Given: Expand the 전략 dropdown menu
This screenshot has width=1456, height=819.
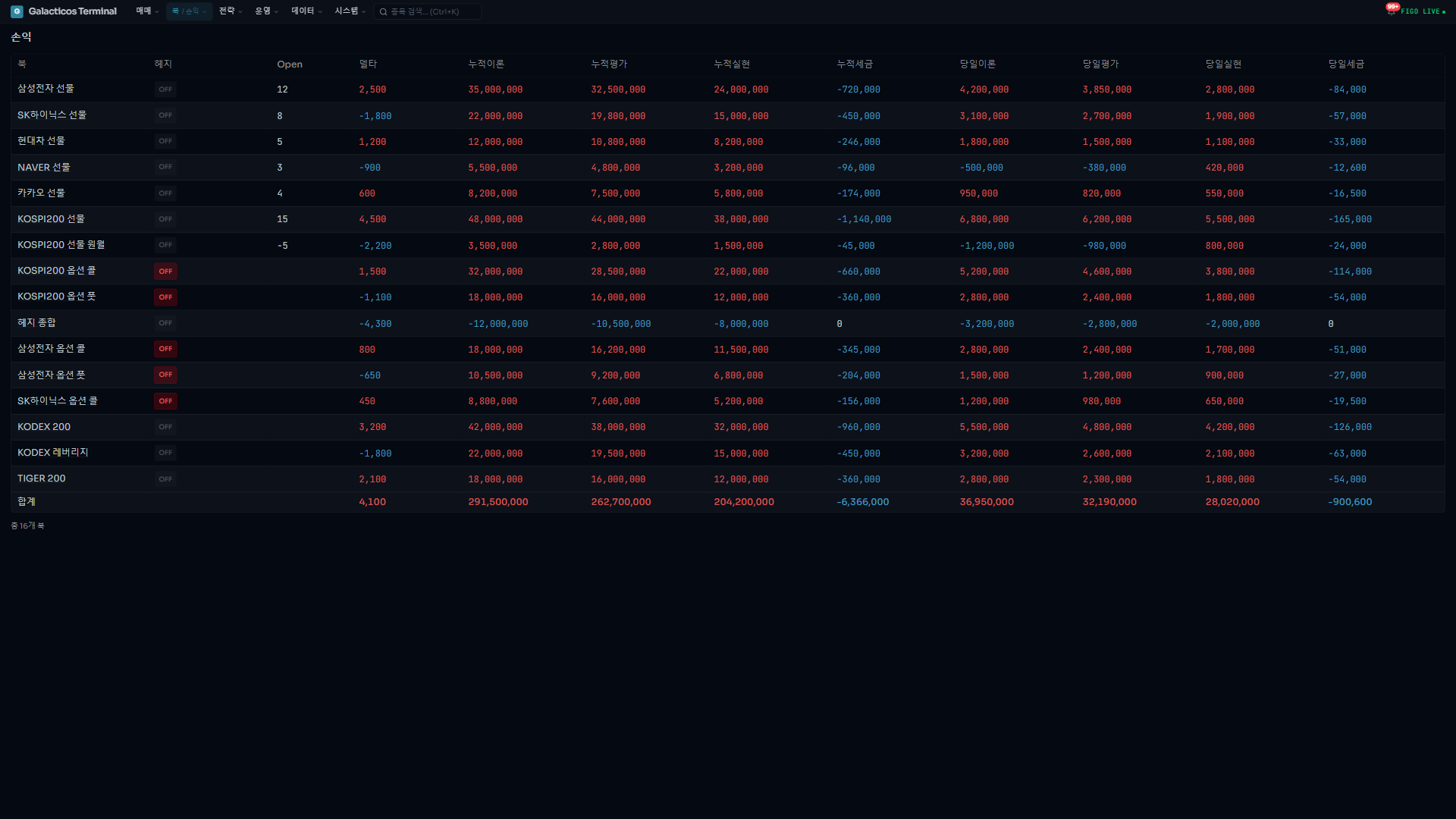Looking at the screenshot, I should [231, 11].
